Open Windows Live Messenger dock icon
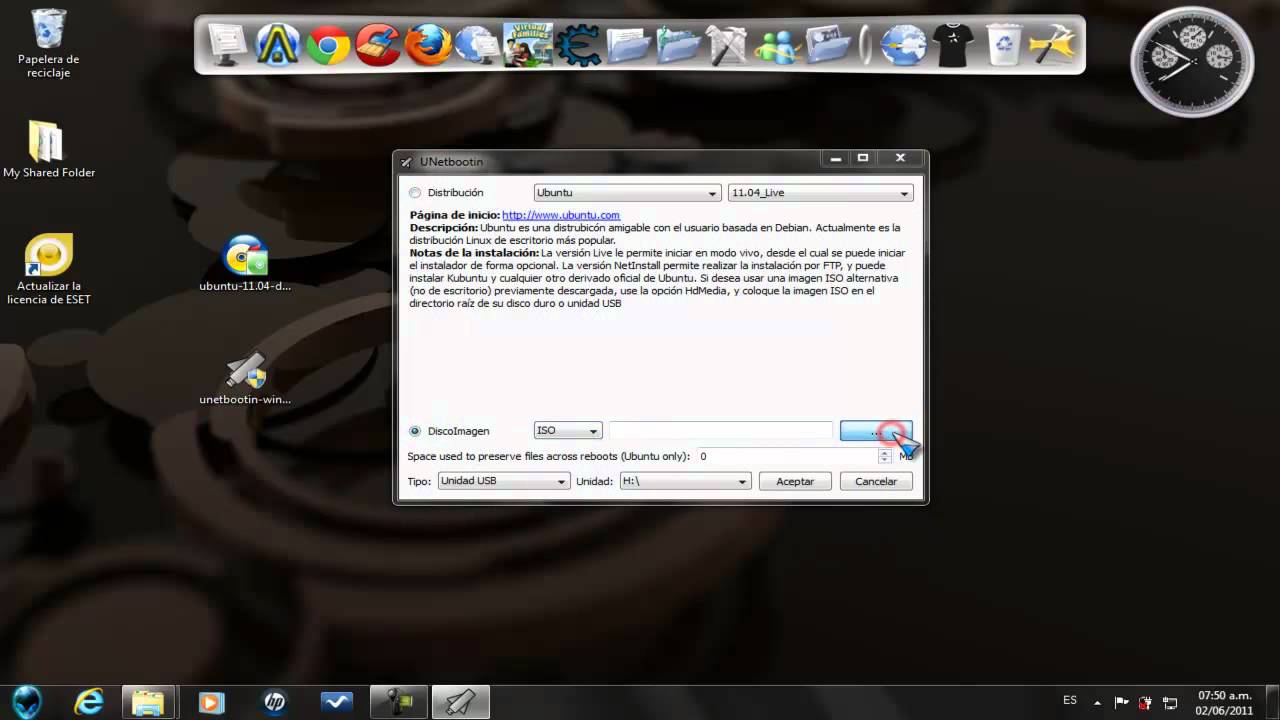This screenshot has width=1280, height=720. pos(778,45)
